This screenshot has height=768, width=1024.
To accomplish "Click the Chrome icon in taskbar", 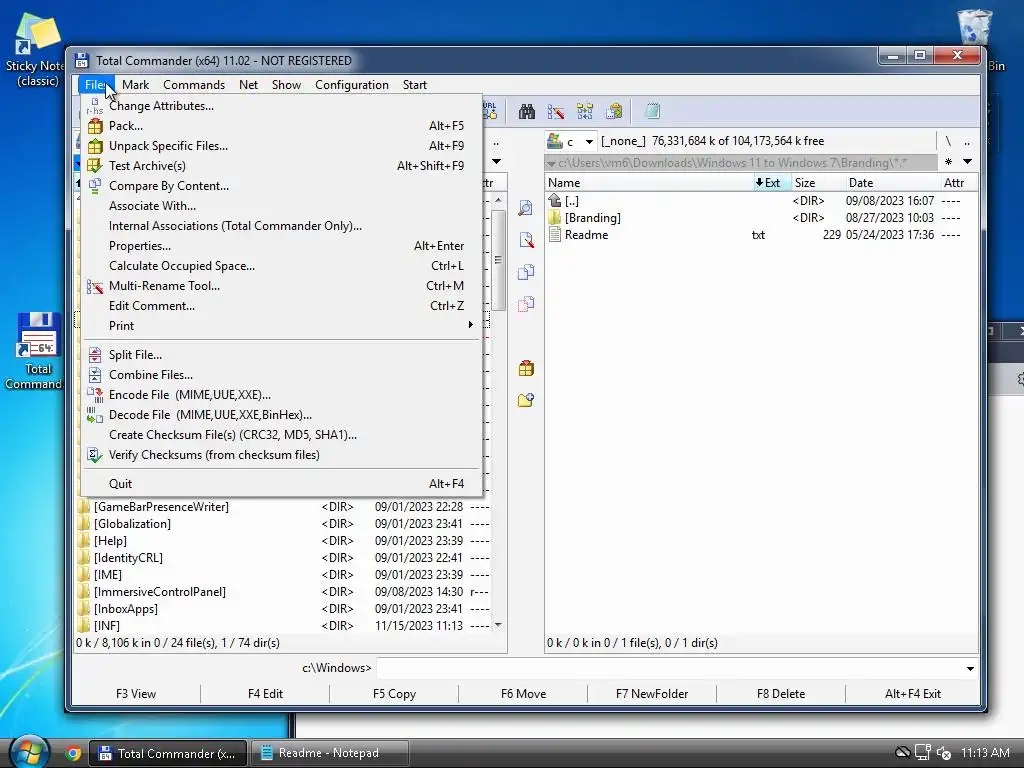I will (73, 753).
